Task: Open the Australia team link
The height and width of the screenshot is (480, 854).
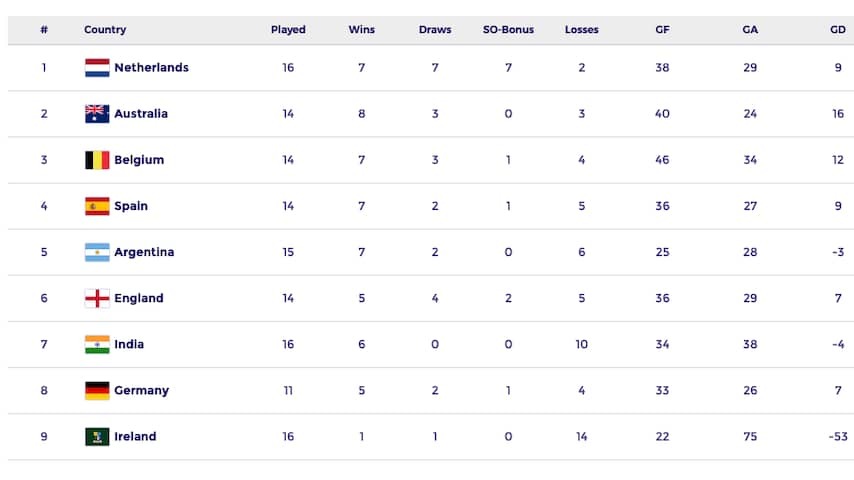Action: (x=141, y=114)
